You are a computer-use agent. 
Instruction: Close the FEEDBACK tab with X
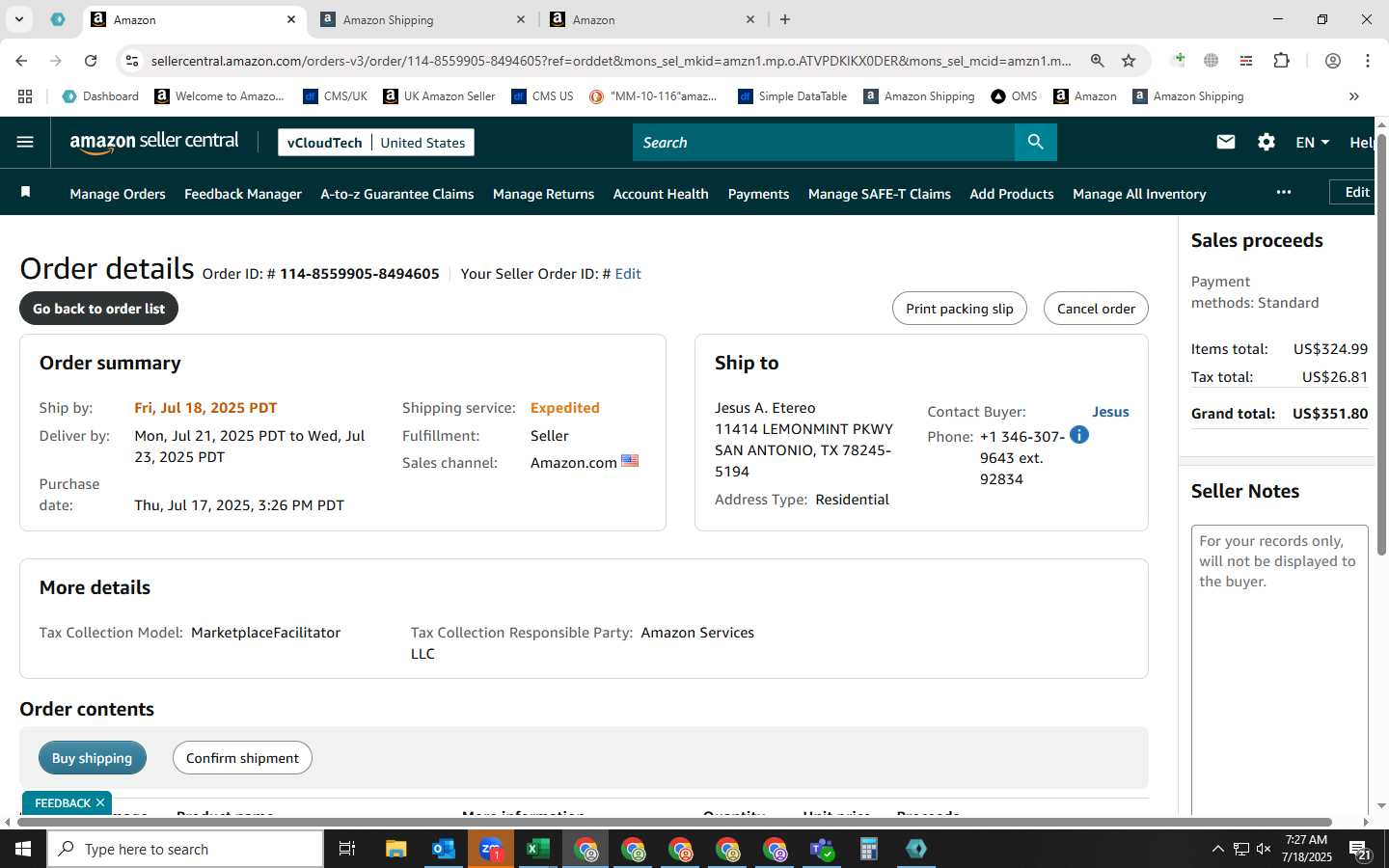(x=100, y=802)
